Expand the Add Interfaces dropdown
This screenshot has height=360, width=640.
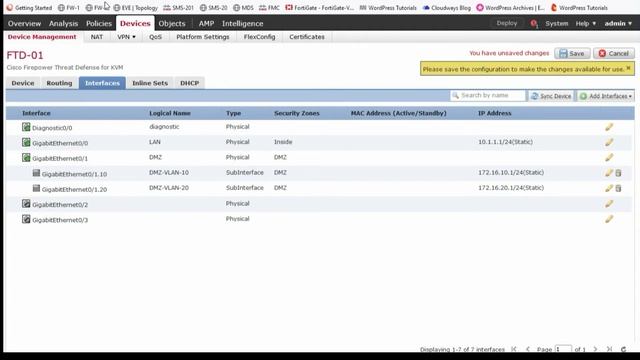coord(606,96)
